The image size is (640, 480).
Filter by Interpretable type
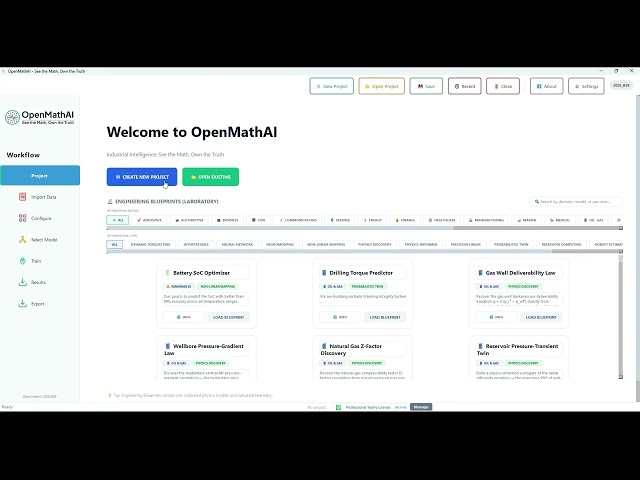(x=196, y=244)
